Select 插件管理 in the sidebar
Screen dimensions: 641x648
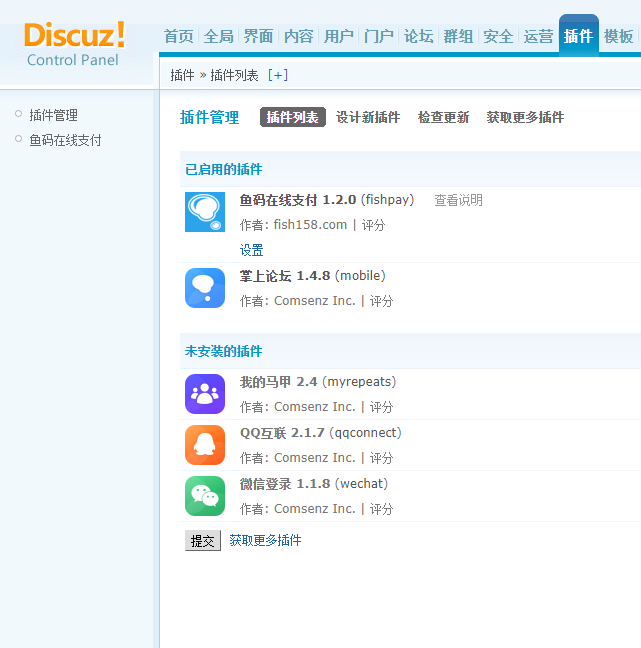(53, 115)
